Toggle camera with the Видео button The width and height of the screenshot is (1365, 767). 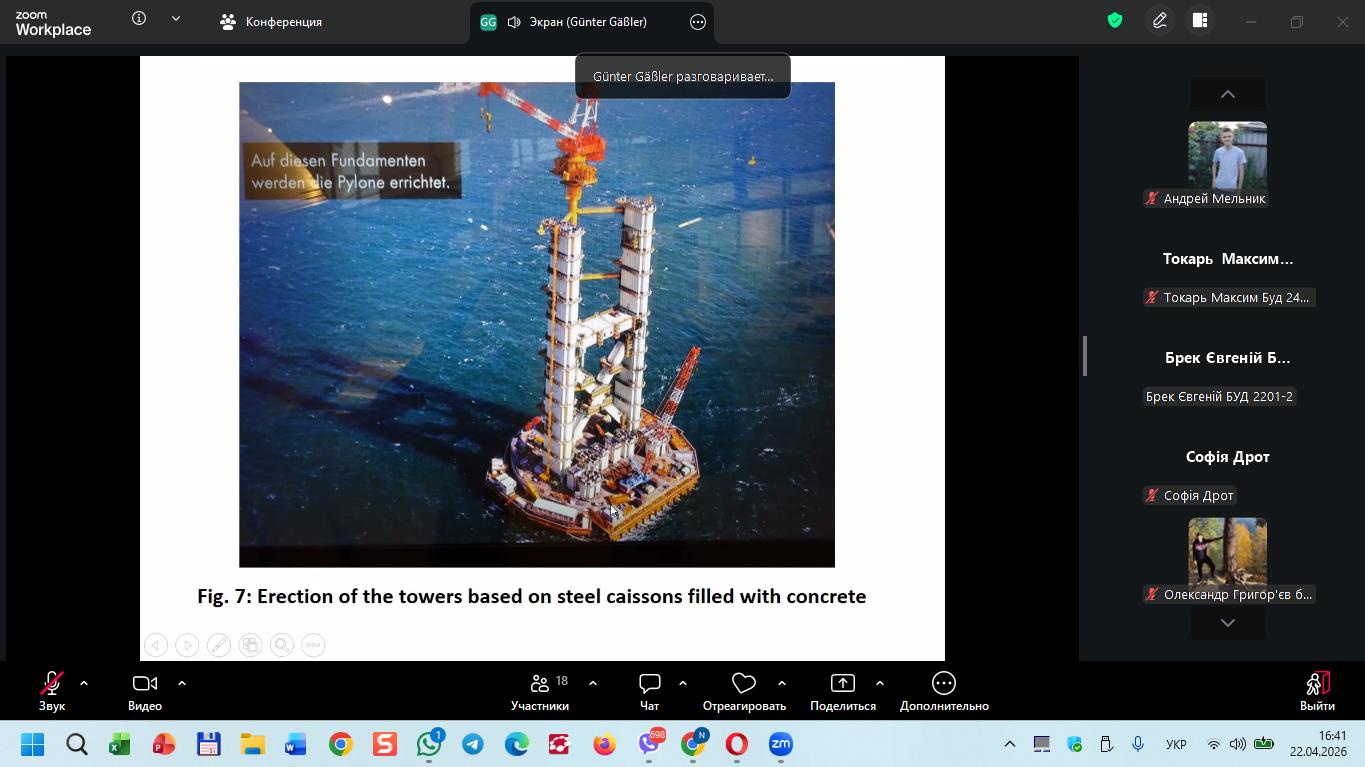click(145, 691)
